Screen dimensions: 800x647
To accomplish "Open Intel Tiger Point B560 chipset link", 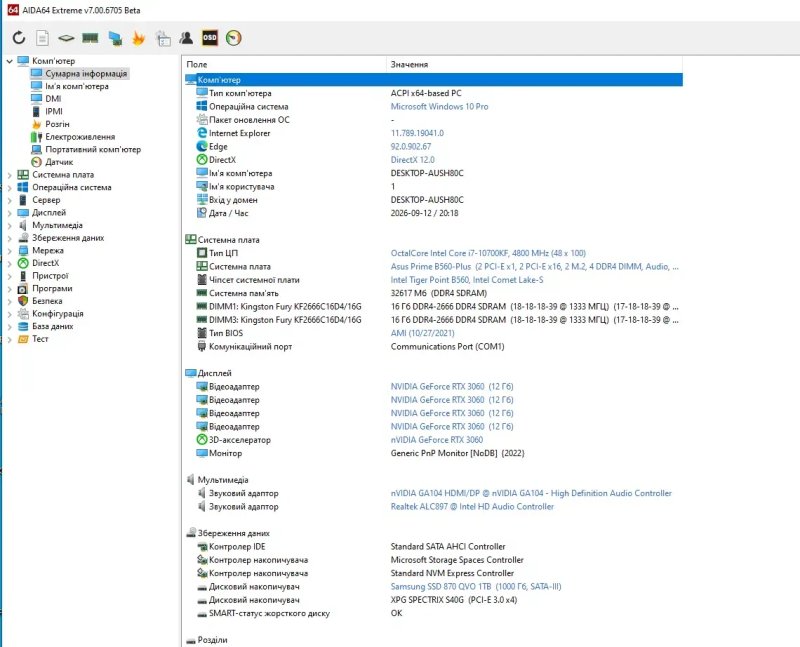I will (x=467, y=280).
